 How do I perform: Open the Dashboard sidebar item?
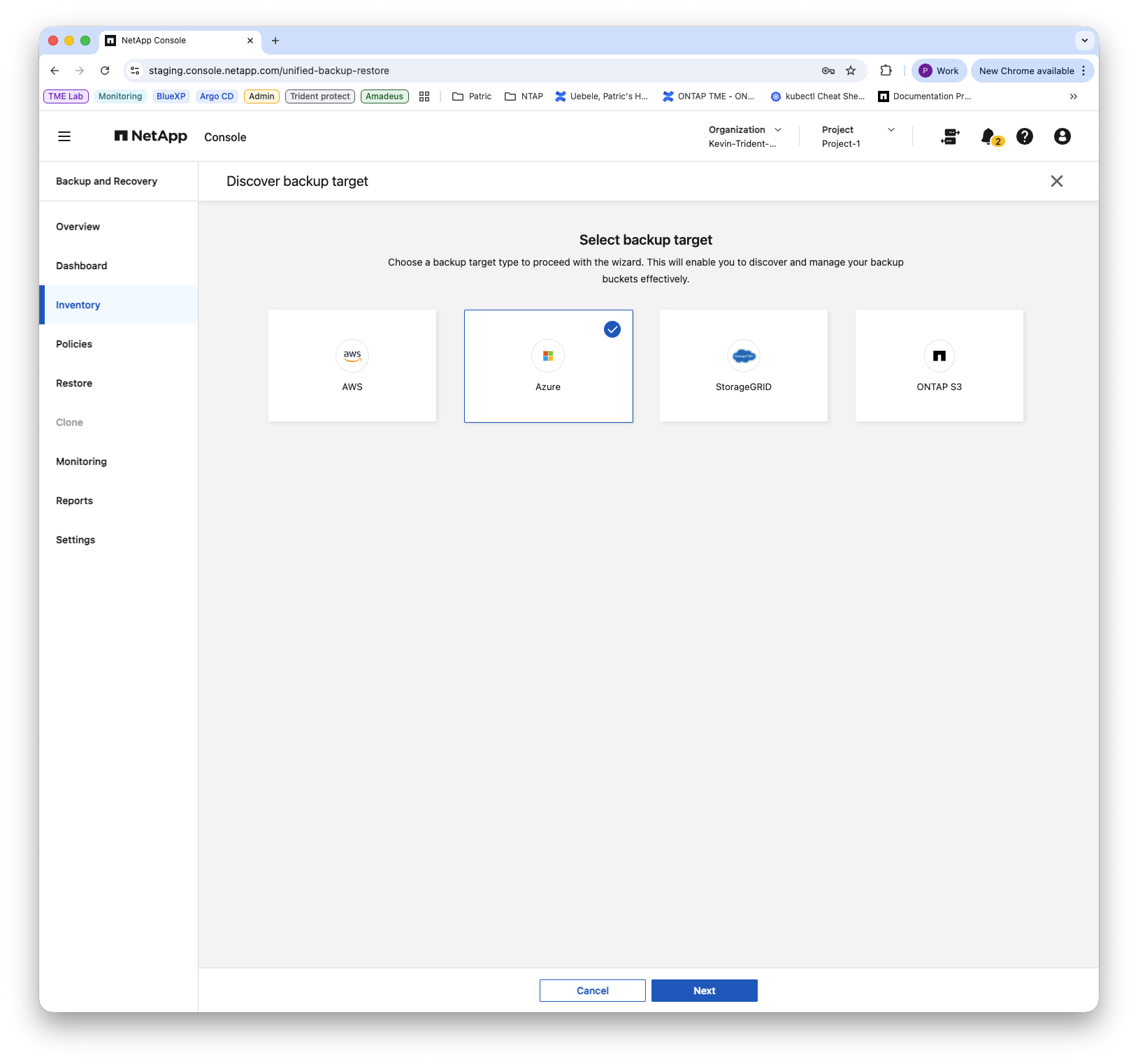click(x=119, y=266)
